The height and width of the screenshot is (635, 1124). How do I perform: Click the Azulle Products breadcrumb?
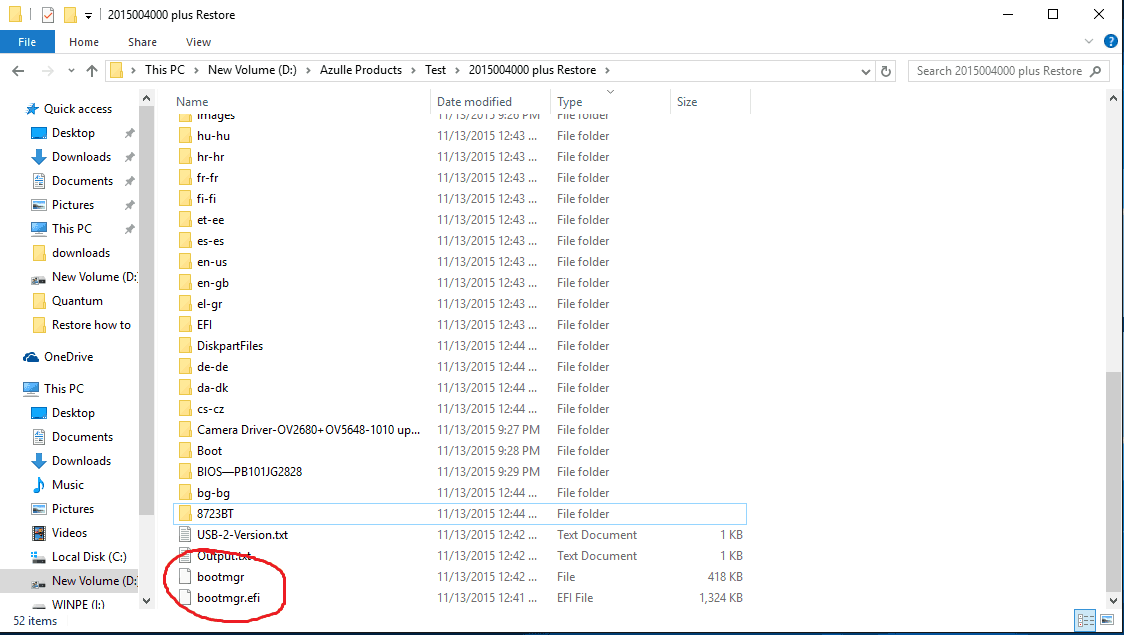coord(360,70)
